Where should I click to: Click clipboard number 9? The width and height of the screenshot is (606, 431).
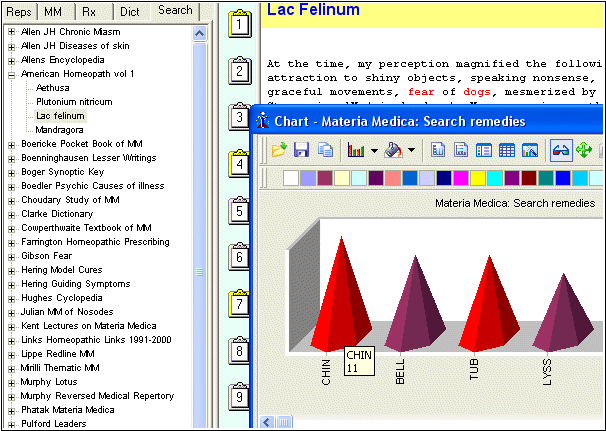pos(240,397)
